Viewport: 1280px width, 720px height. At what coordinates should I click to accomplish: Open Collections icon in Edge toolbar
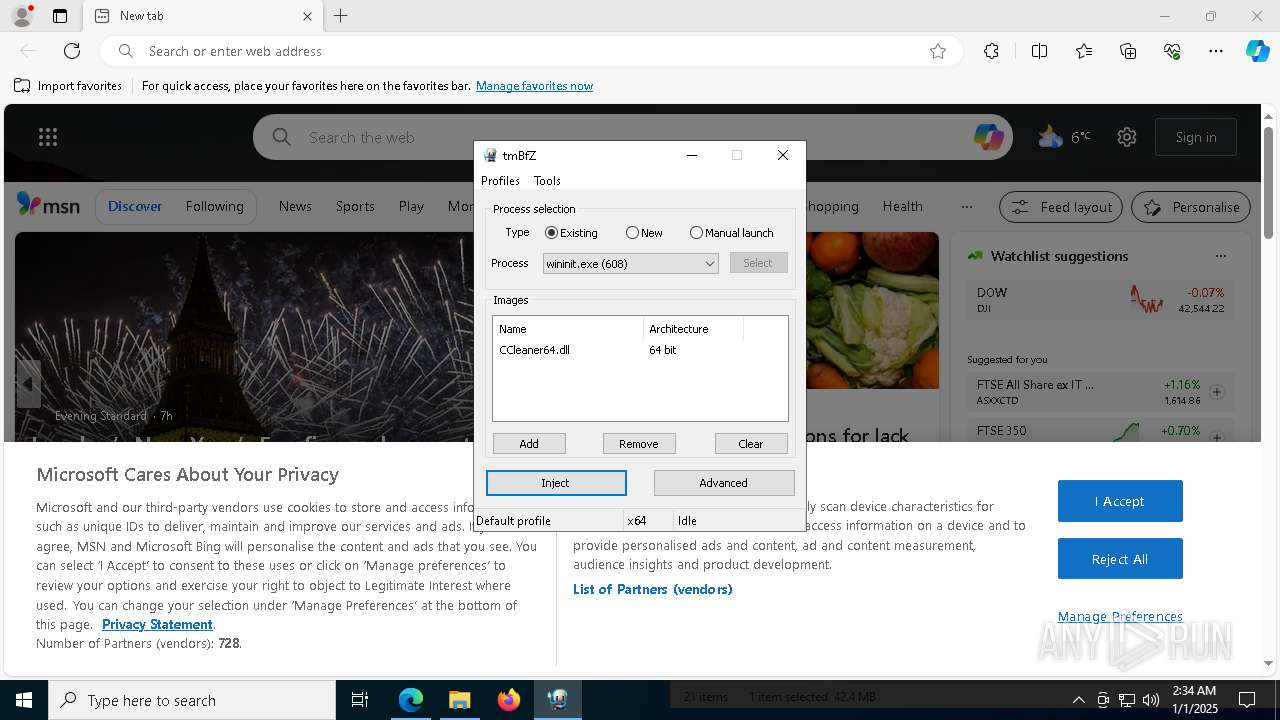[1128, 51]
